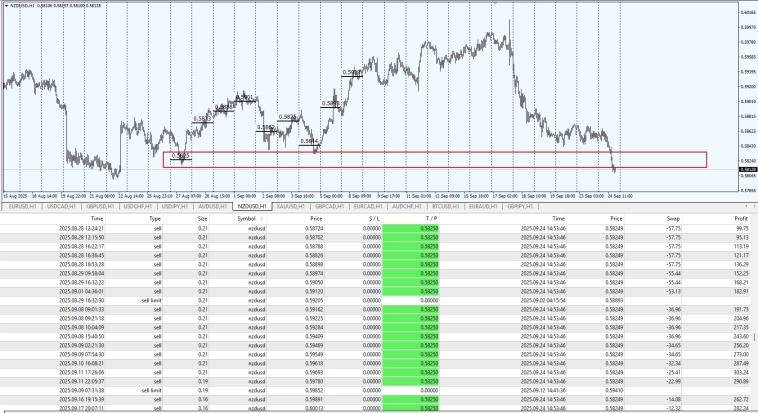Select trade row opened 2025.09.11 17:26:06
This screenshot has height=413, width=758.
pos(375,372)
